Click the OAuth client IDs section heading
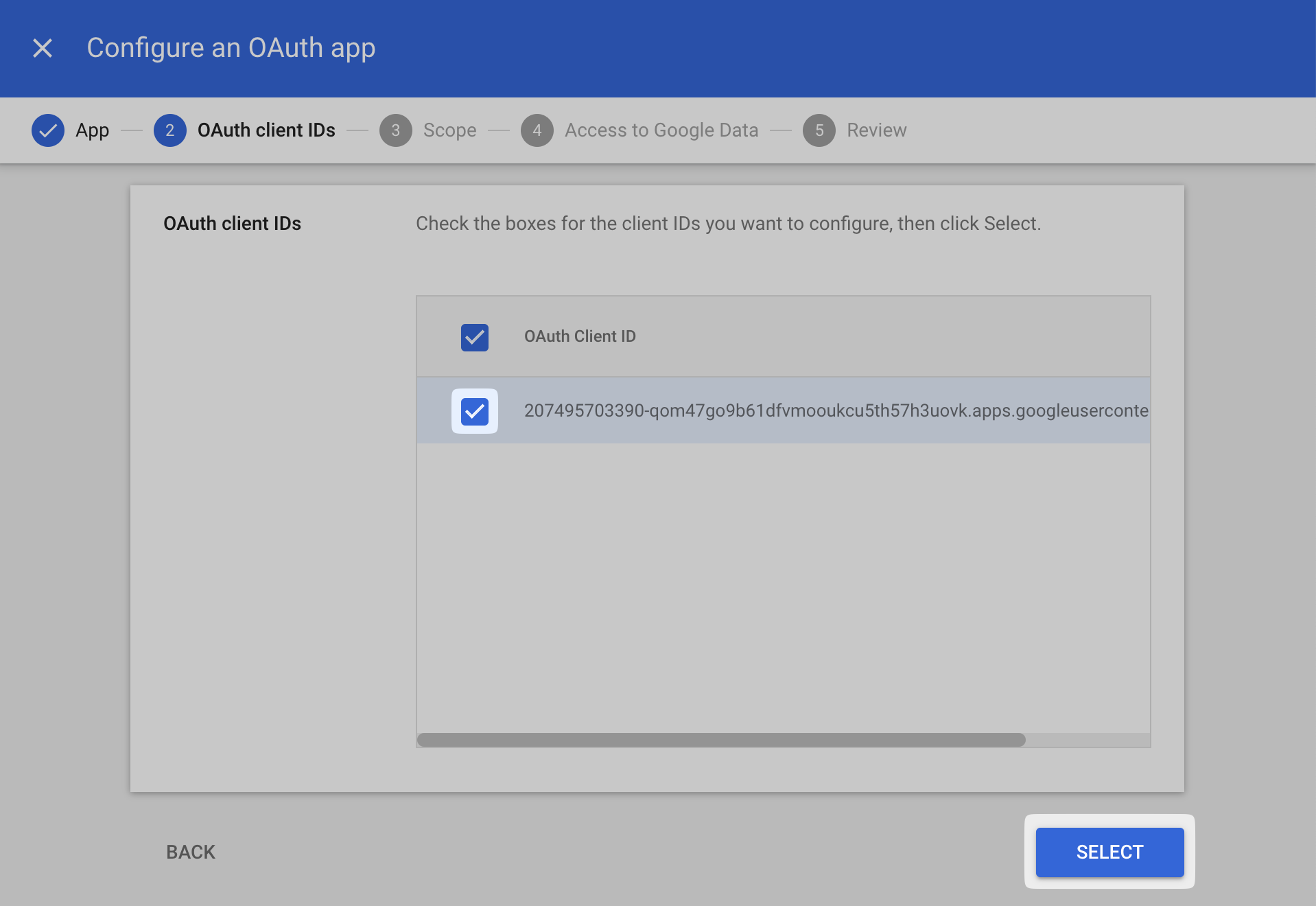 tap(232, 224)
